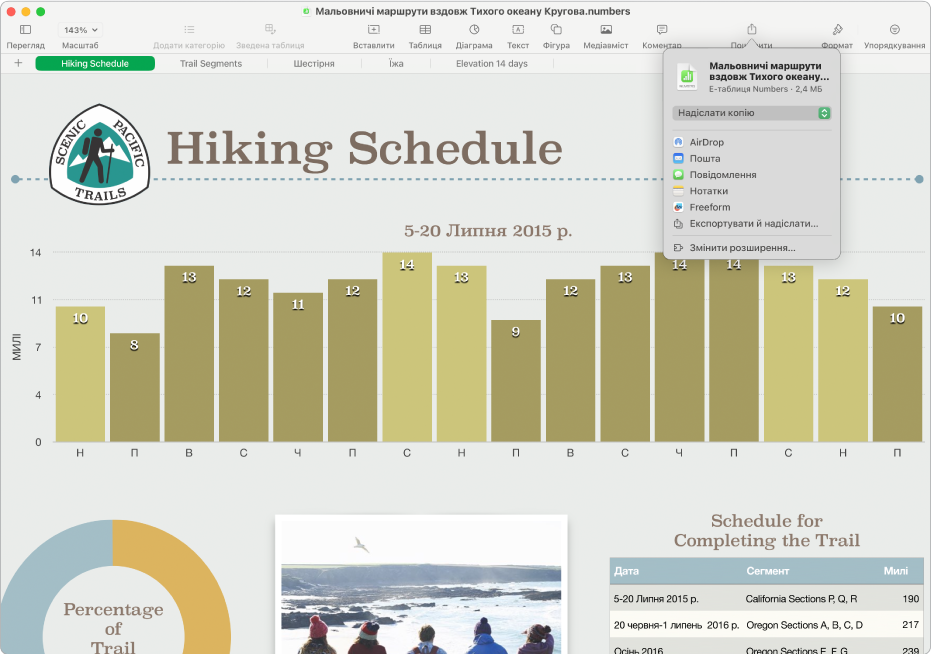The width and height of the screenshot is (931, 654).
Task: Click the Сегмент column header
Action: 768,571
